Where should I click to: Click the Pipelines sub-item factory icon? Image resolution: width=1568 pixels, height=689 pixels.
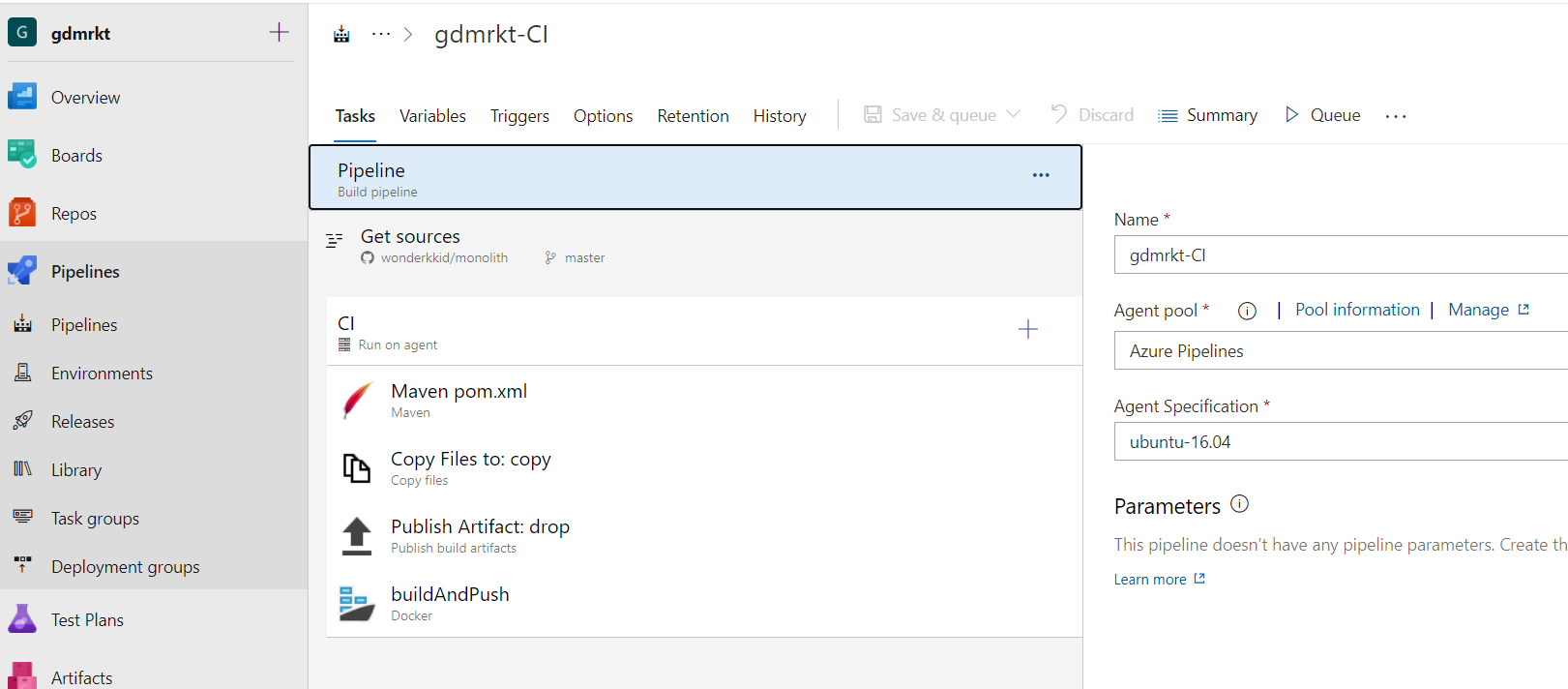point(23,324)
